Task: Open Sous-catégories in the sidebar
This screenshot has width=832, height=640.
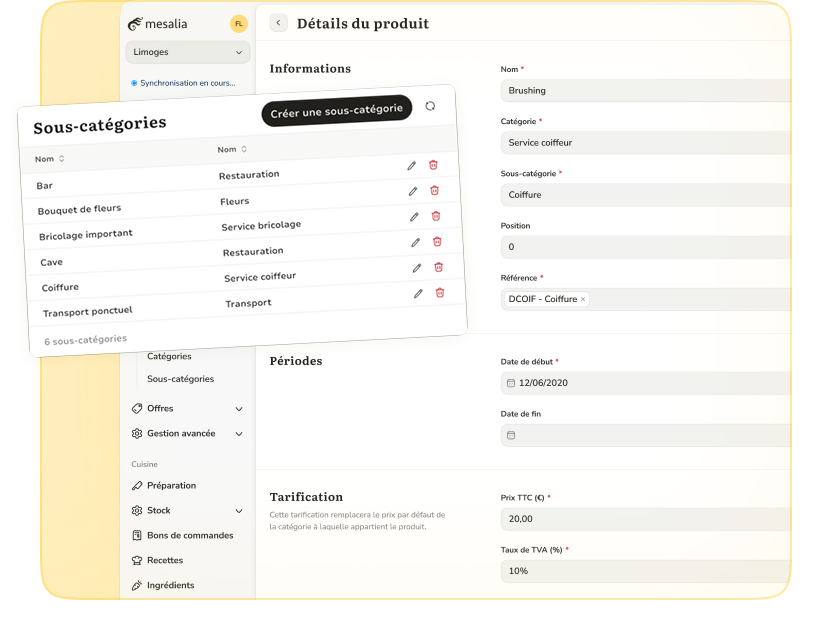Action: coord(180,379)
